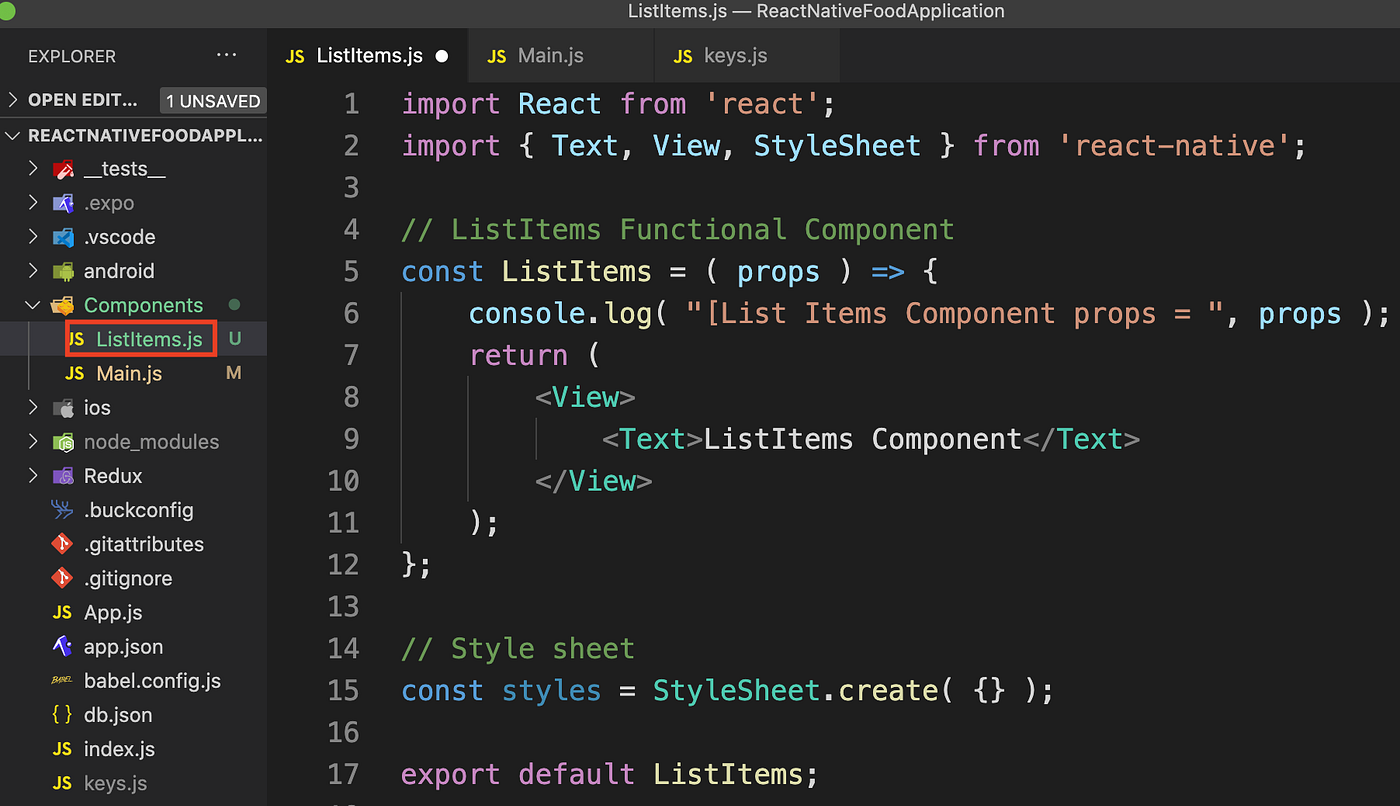Click the modified indicator M beside Main.js

tap(234, 373)
